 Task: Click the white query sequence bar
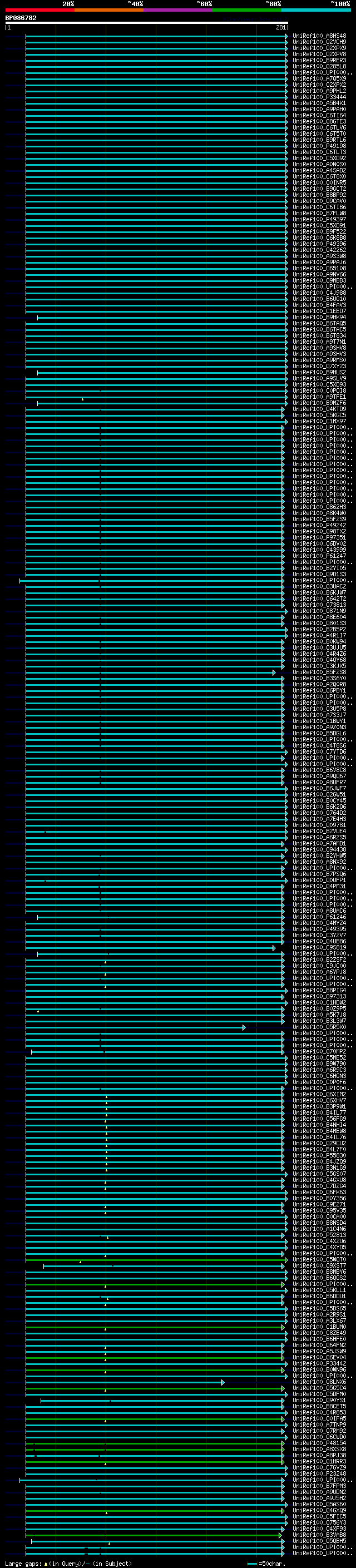(147, 23)
